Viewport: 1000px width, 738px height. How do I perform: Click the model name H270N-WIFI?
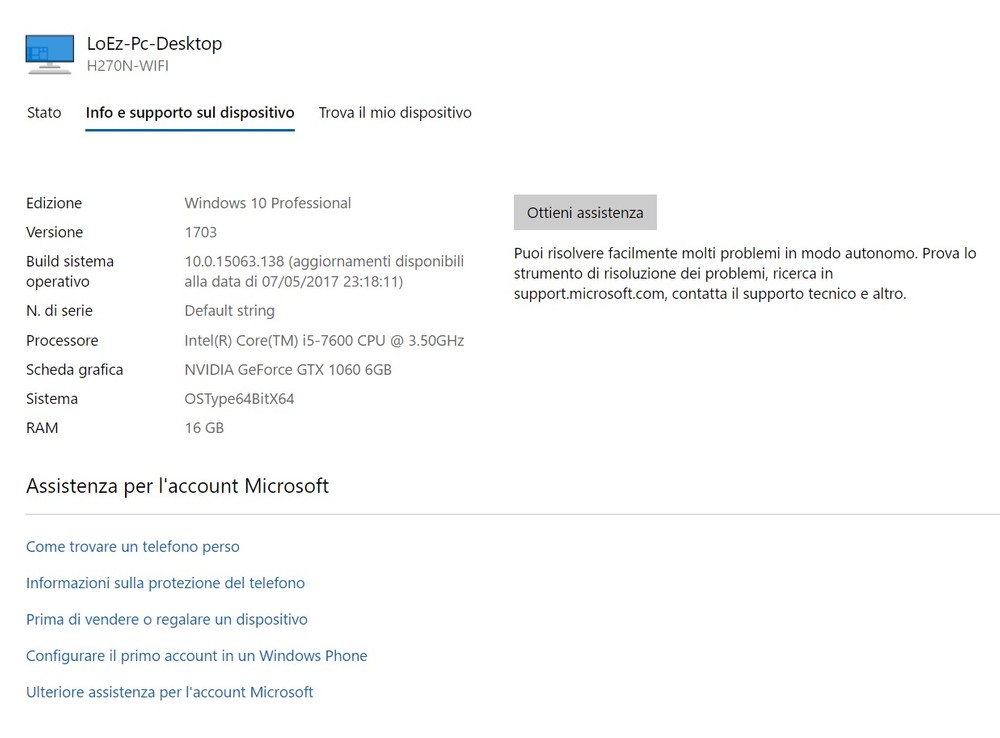click(128, 66)
